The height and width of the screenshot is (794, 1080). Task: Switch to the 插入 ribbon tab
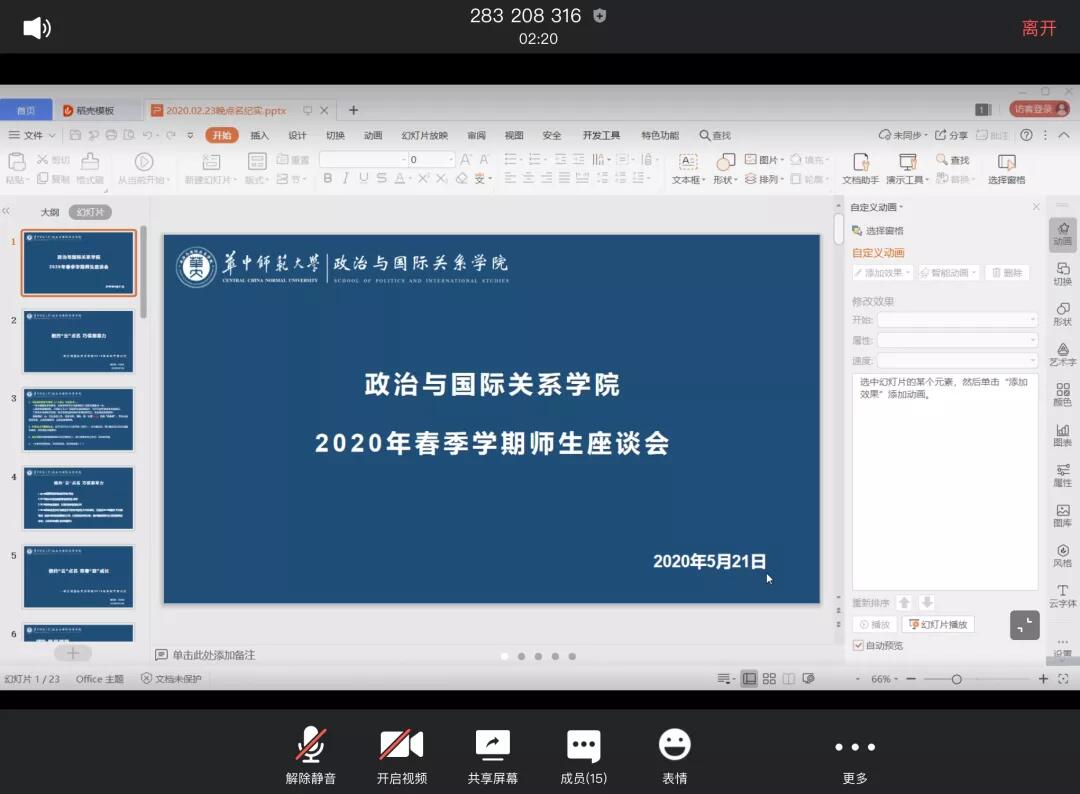point(259,135)
